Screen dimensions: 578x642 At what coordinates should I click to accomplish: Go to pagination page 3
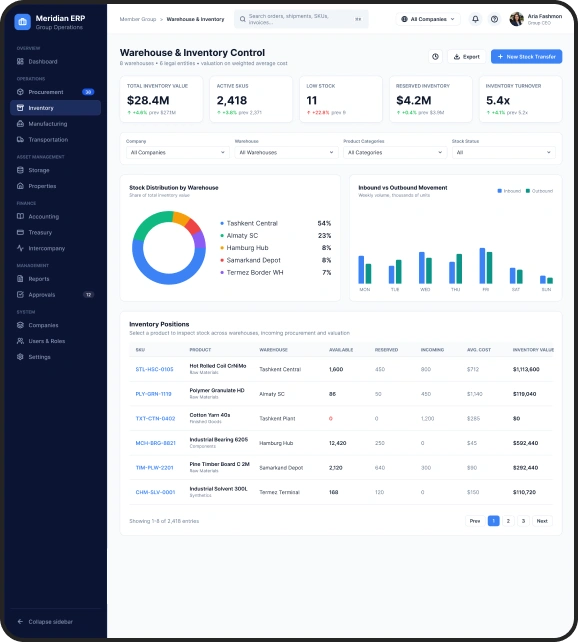click(523, 521)
